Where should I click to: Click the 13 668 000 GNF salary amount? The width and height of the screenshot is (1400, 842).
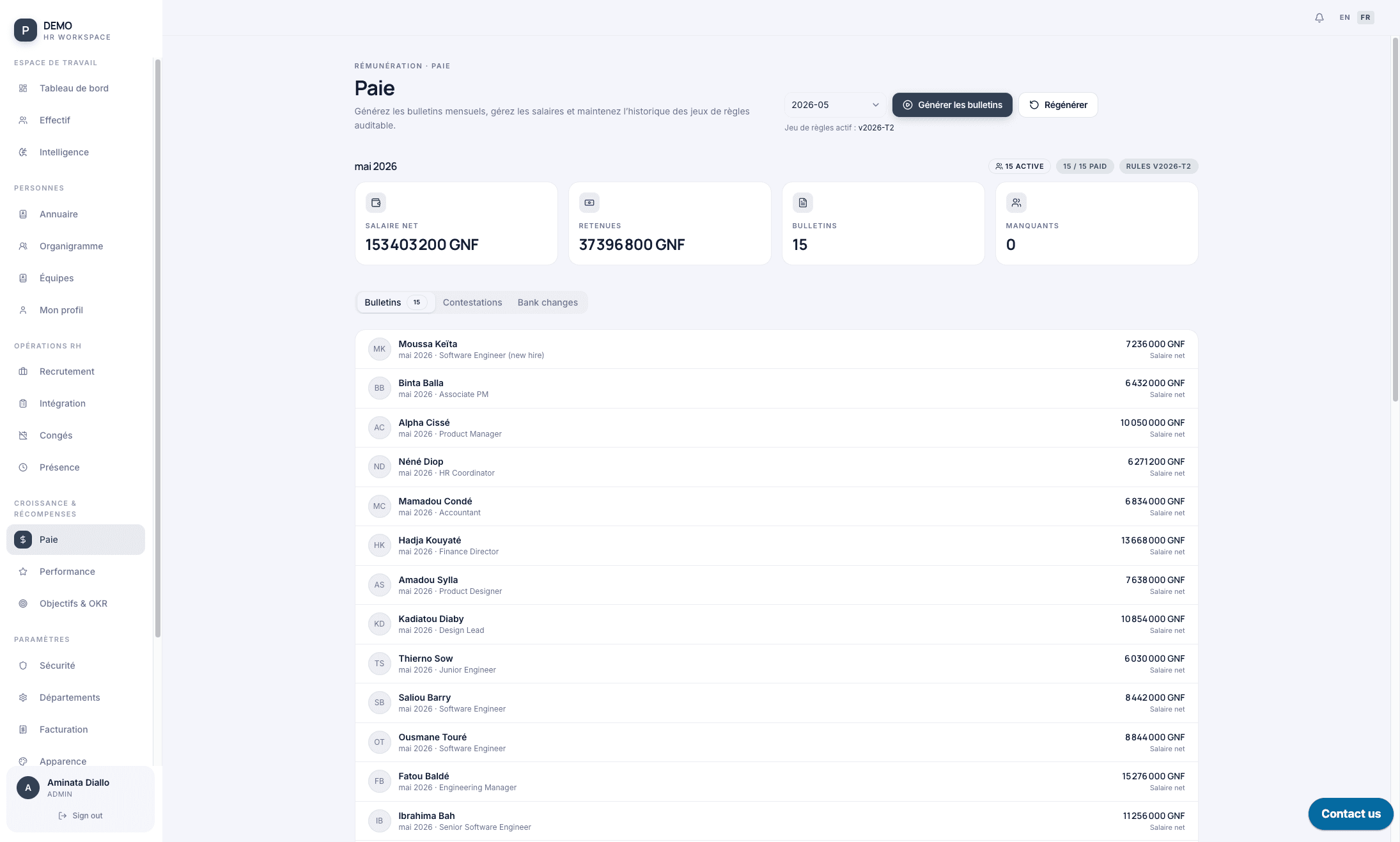pyautogui.click(x=1153, y=540)
